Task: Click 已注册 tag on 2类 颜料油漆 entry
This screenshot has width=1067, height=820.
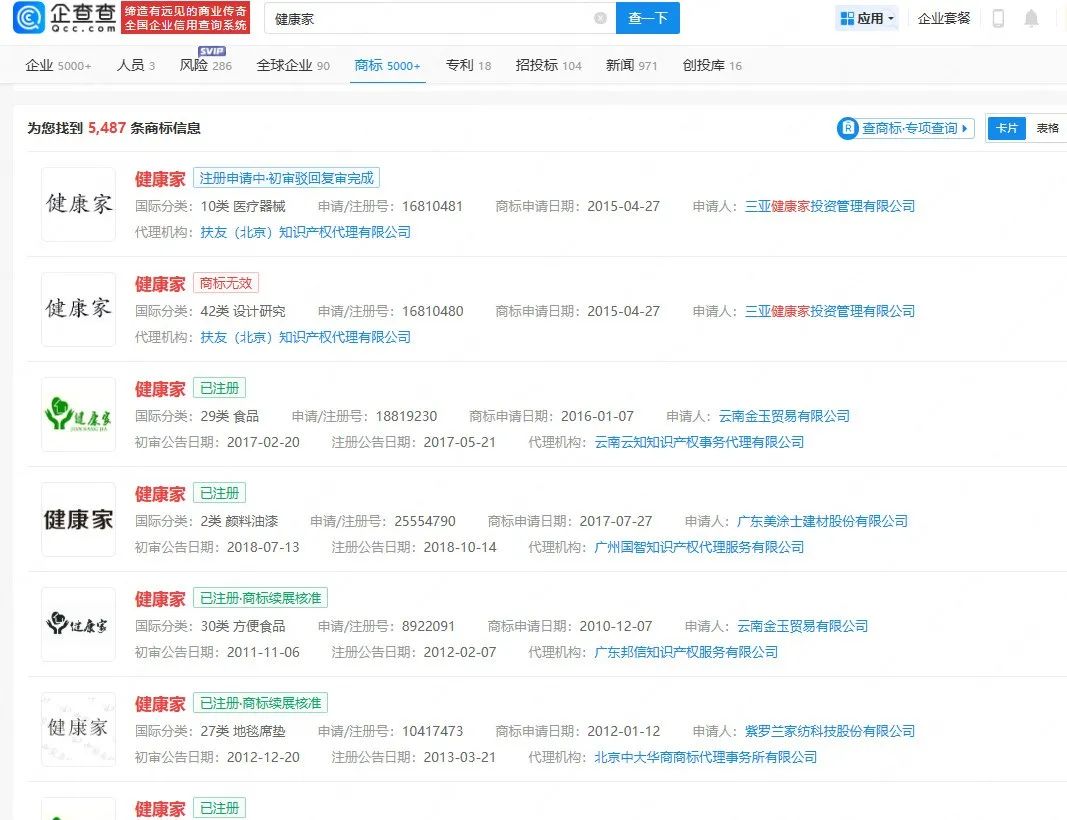Action: [x=219, y=493]
